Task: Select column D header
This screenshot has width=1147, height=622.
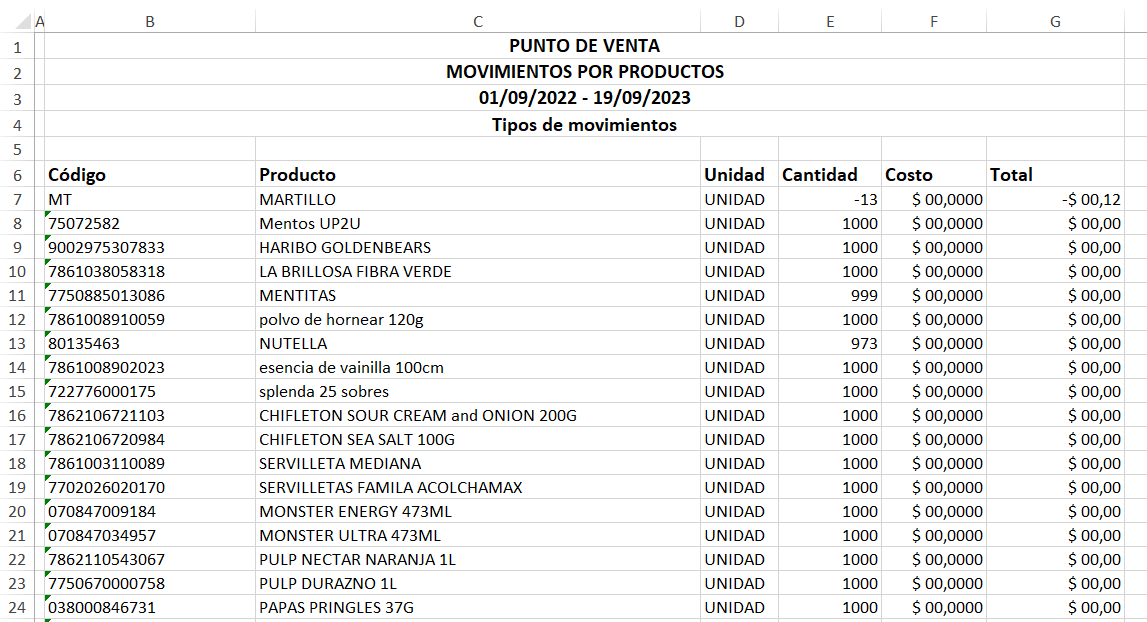Action: pos(740,22)
